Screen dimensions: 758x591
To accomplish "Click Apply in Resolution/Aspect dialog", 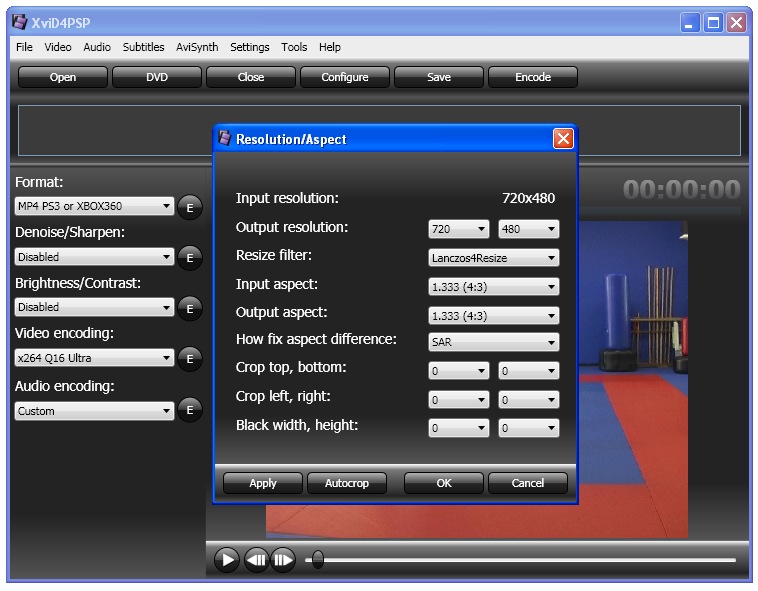I will coord(263,483).
